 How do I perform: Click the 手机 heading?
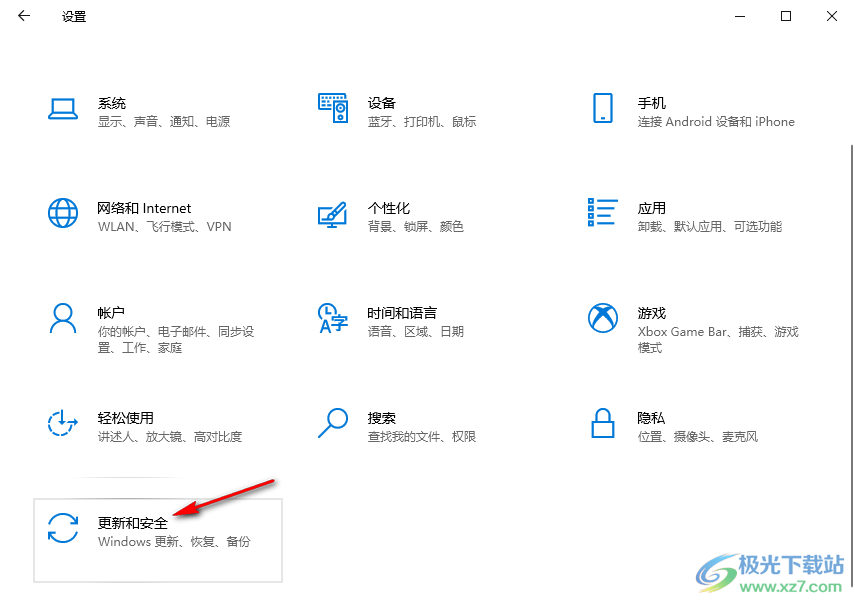(652, 103)
